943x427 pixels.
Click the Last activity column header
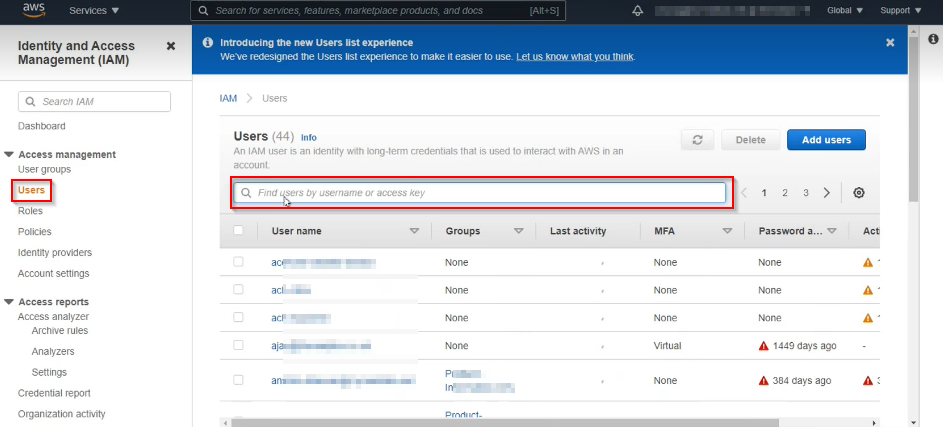coord(578,231)
